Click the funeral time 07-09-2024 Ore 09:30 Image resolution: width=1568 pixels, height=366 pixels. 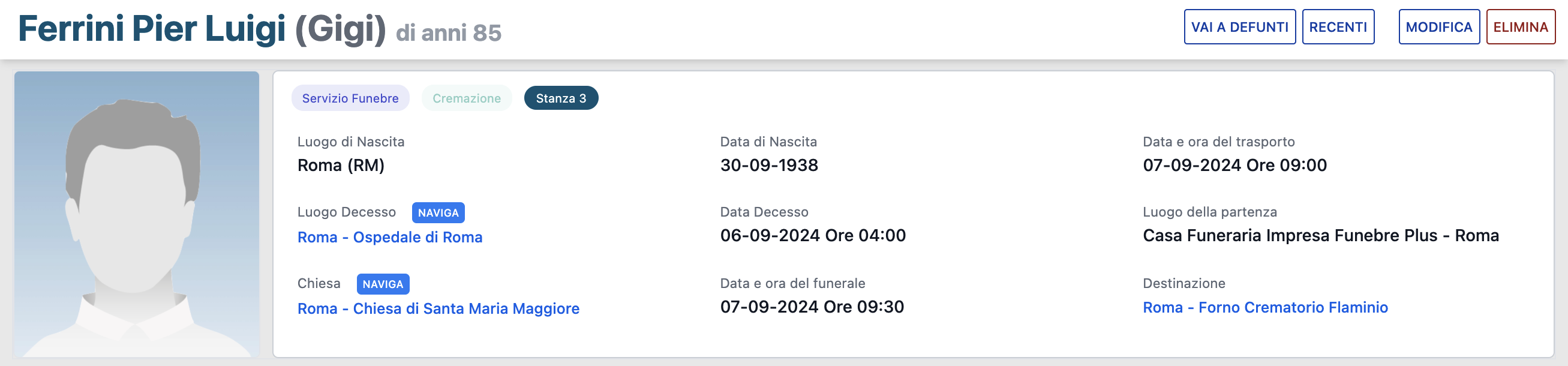point(812,307)
